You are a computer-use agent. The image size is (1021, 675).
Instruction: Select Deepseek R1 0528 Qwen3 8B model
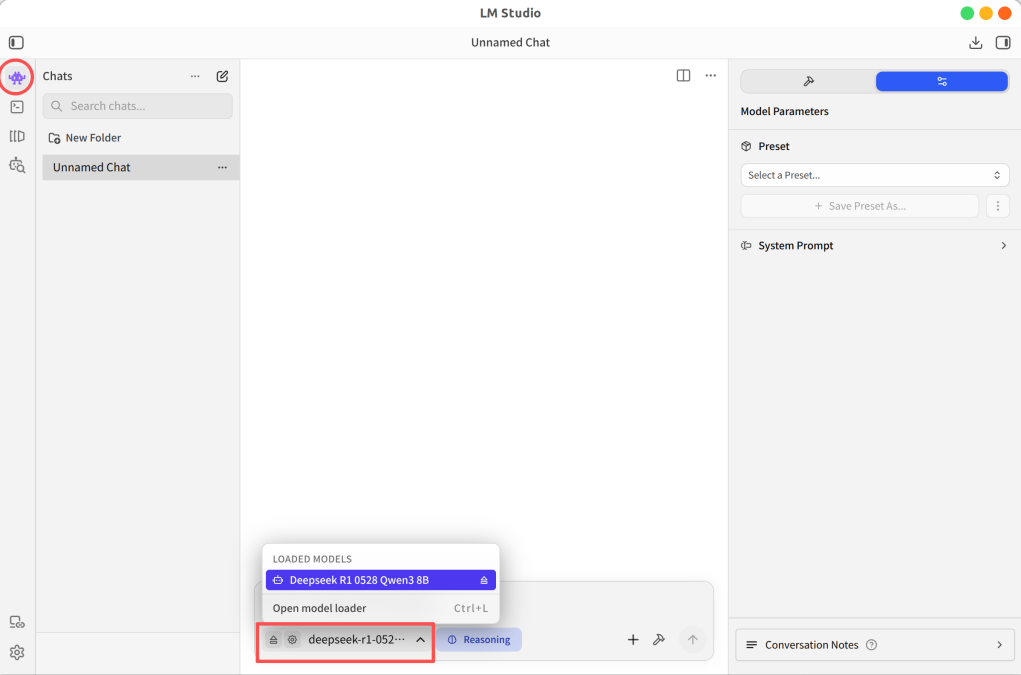coord(380,580)
